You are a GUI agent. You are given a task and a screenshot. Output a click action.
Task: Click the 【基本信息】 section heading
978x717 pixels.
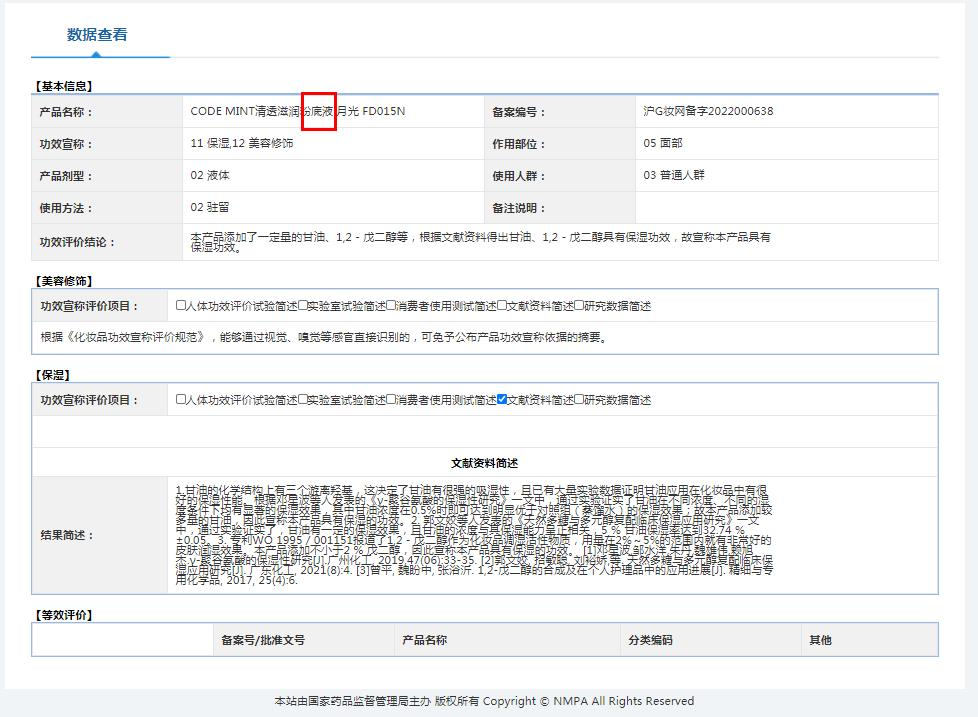pyautogui.click(x=64, y=86)
